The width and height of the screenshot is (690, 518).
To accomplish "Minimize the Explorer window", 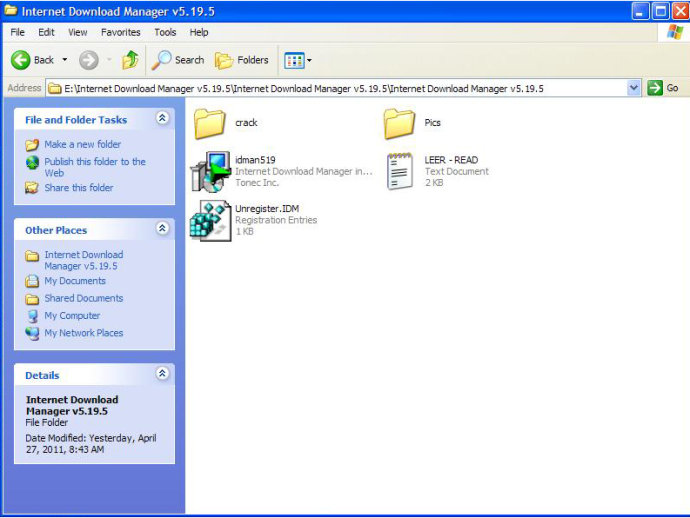I will (640, 11).
